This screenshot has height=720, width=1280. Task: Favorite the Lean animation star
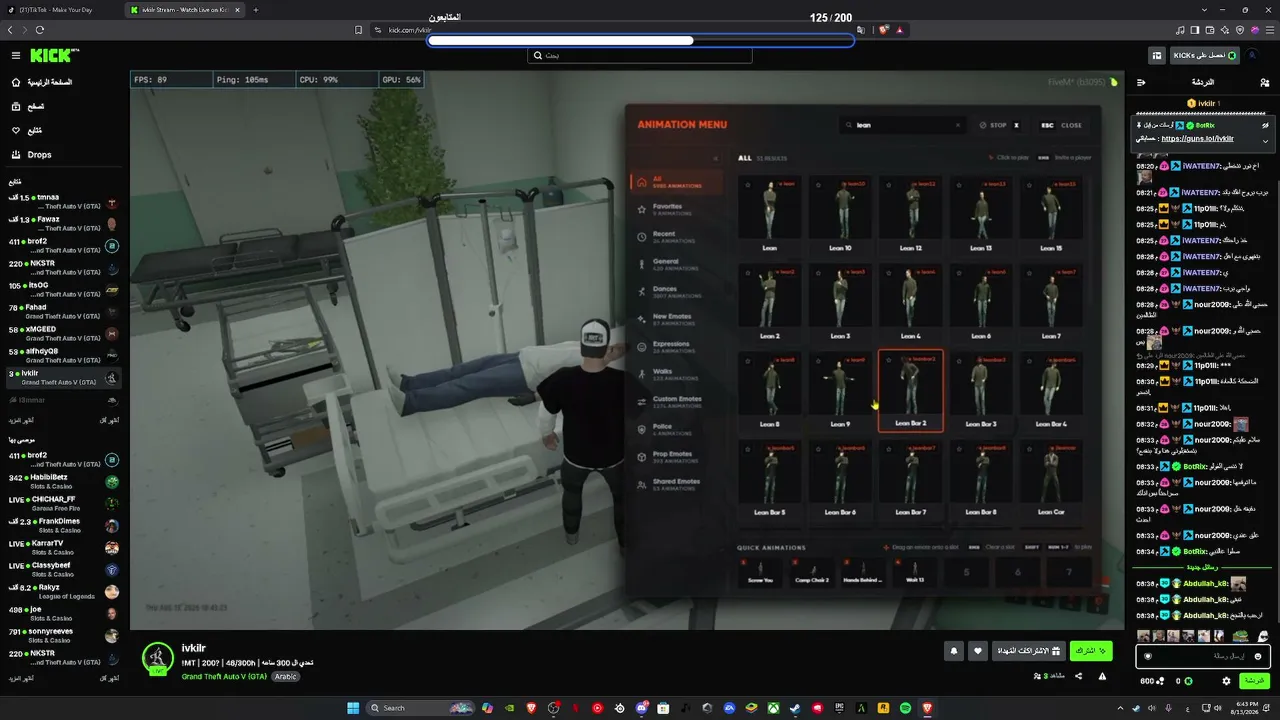(x=747, y=184)
